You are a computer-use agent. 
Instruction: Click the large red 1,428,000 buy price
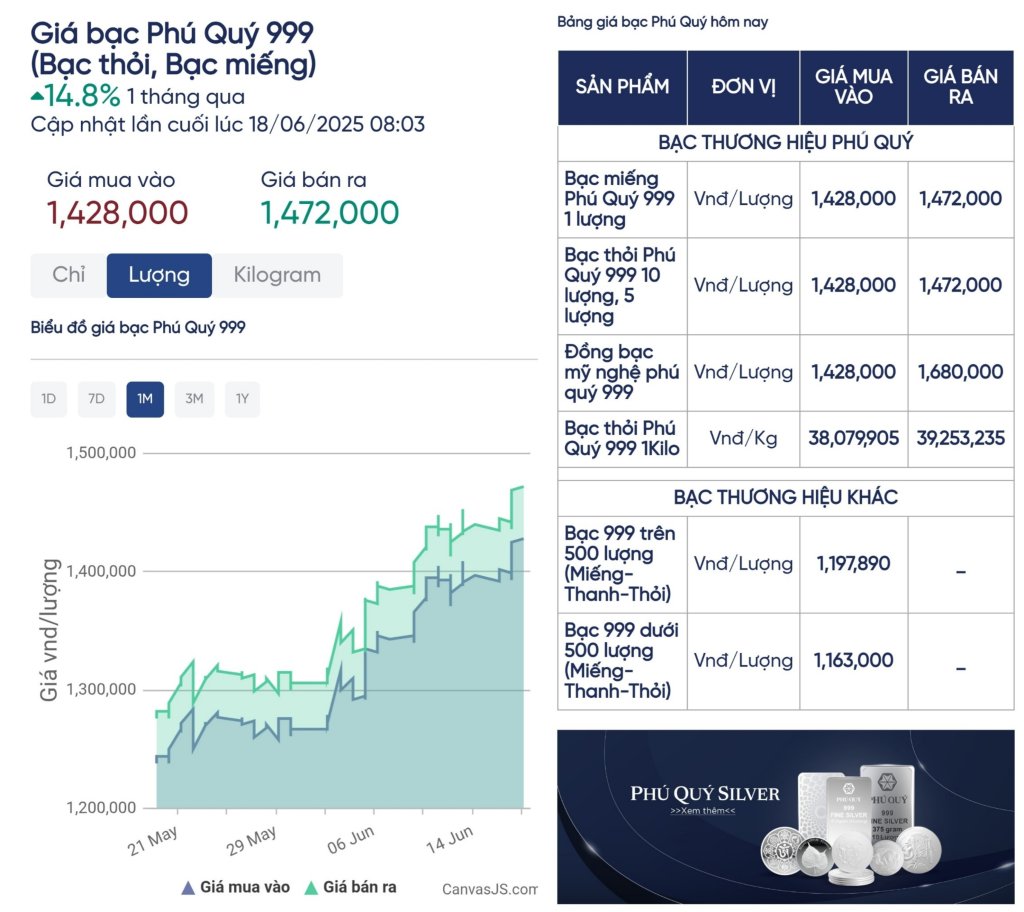click(x=118, y=213)
